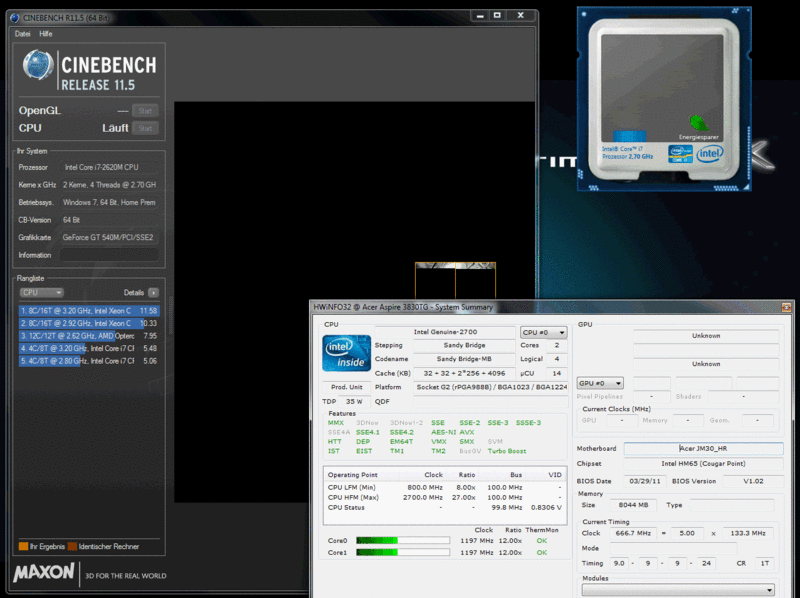Open the Datei menu

click(22, 34)
